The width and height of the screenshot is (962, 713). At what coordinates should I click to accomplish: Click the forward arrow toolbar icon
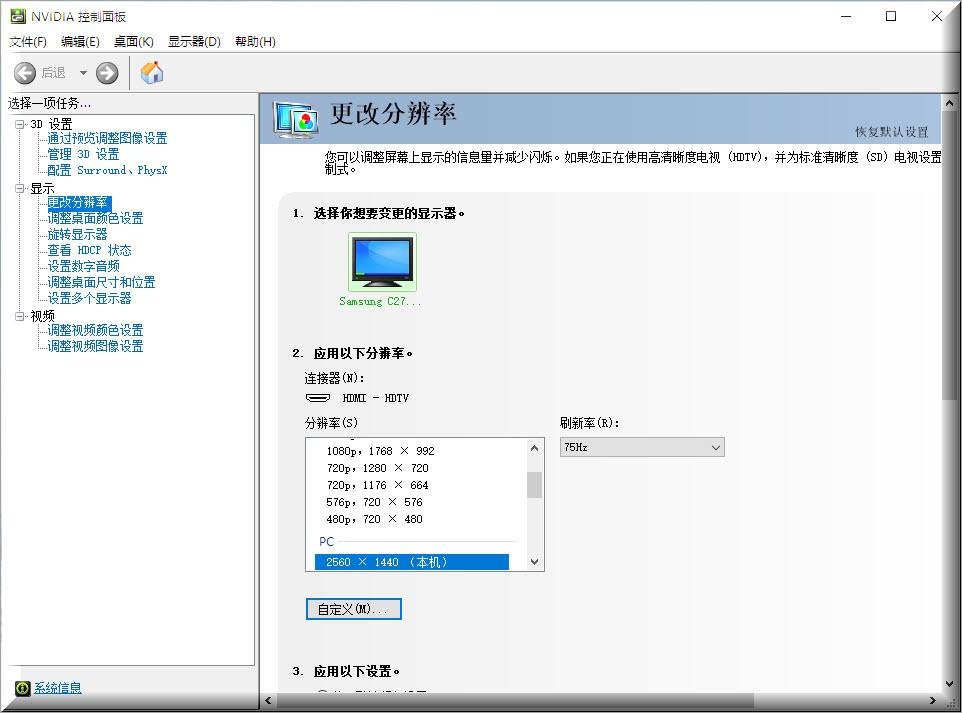[107, 73]
